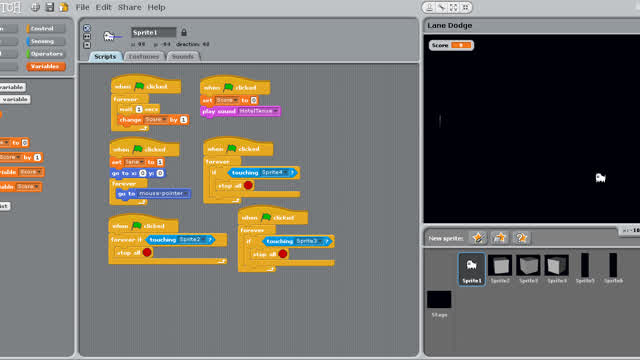This screenshot has width=640, height=360.
Task: Select the Sensing block category
Action: (x=45, y=41)
